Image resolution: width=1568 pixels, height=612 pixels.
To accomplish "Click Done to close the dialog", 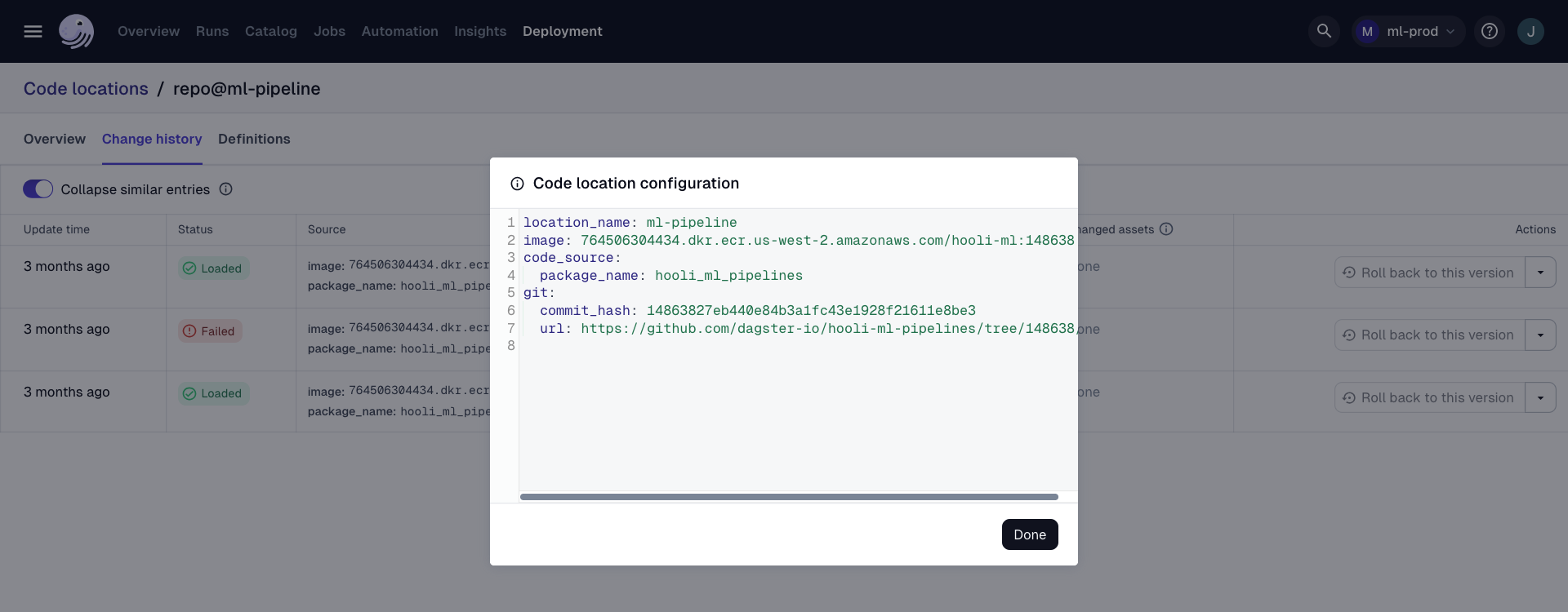I will 1029,534.
